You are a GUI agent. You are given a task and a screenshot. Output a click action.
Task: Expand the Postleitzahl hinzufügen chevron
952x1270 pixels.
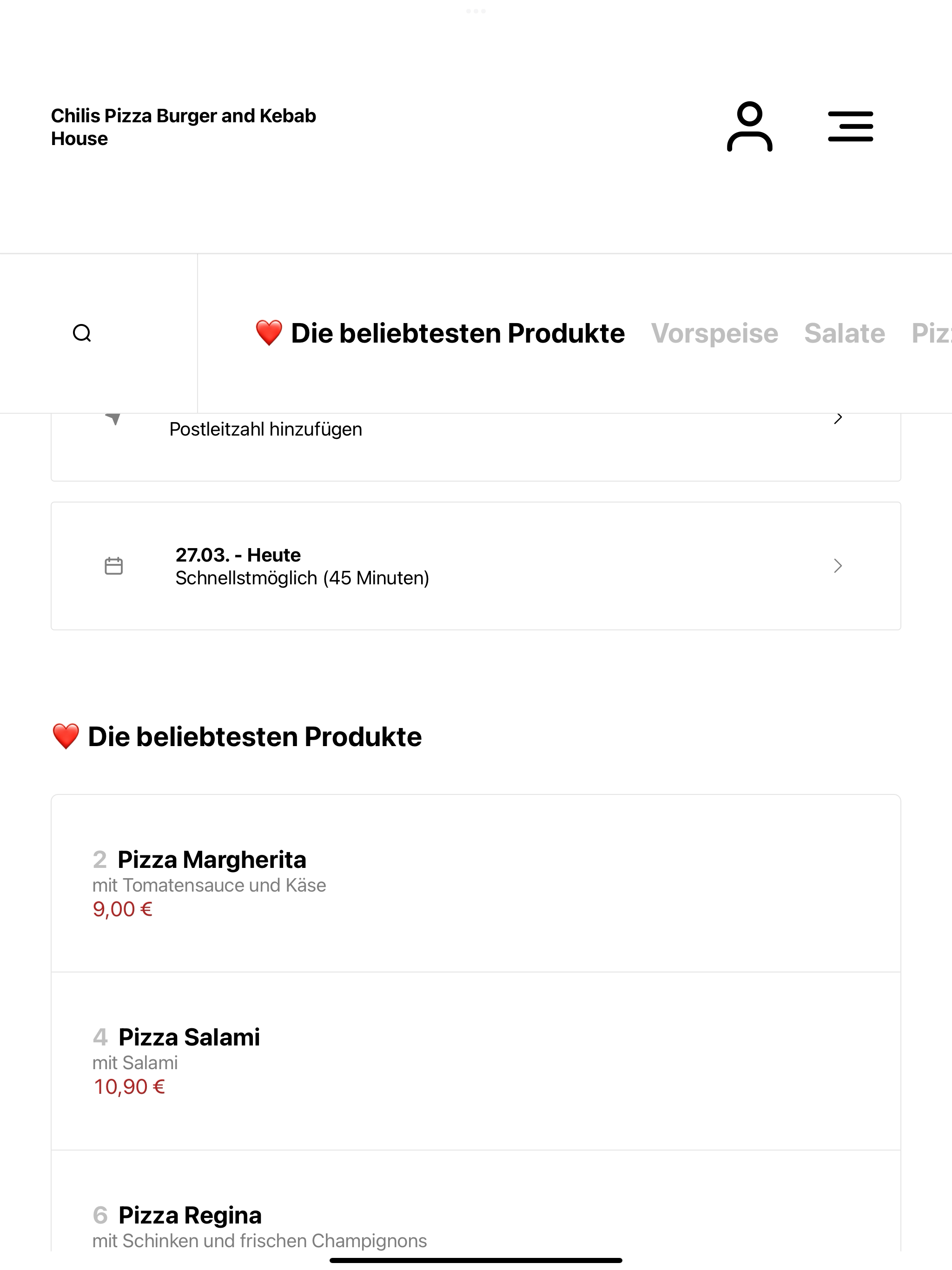[x=838, y=418]
